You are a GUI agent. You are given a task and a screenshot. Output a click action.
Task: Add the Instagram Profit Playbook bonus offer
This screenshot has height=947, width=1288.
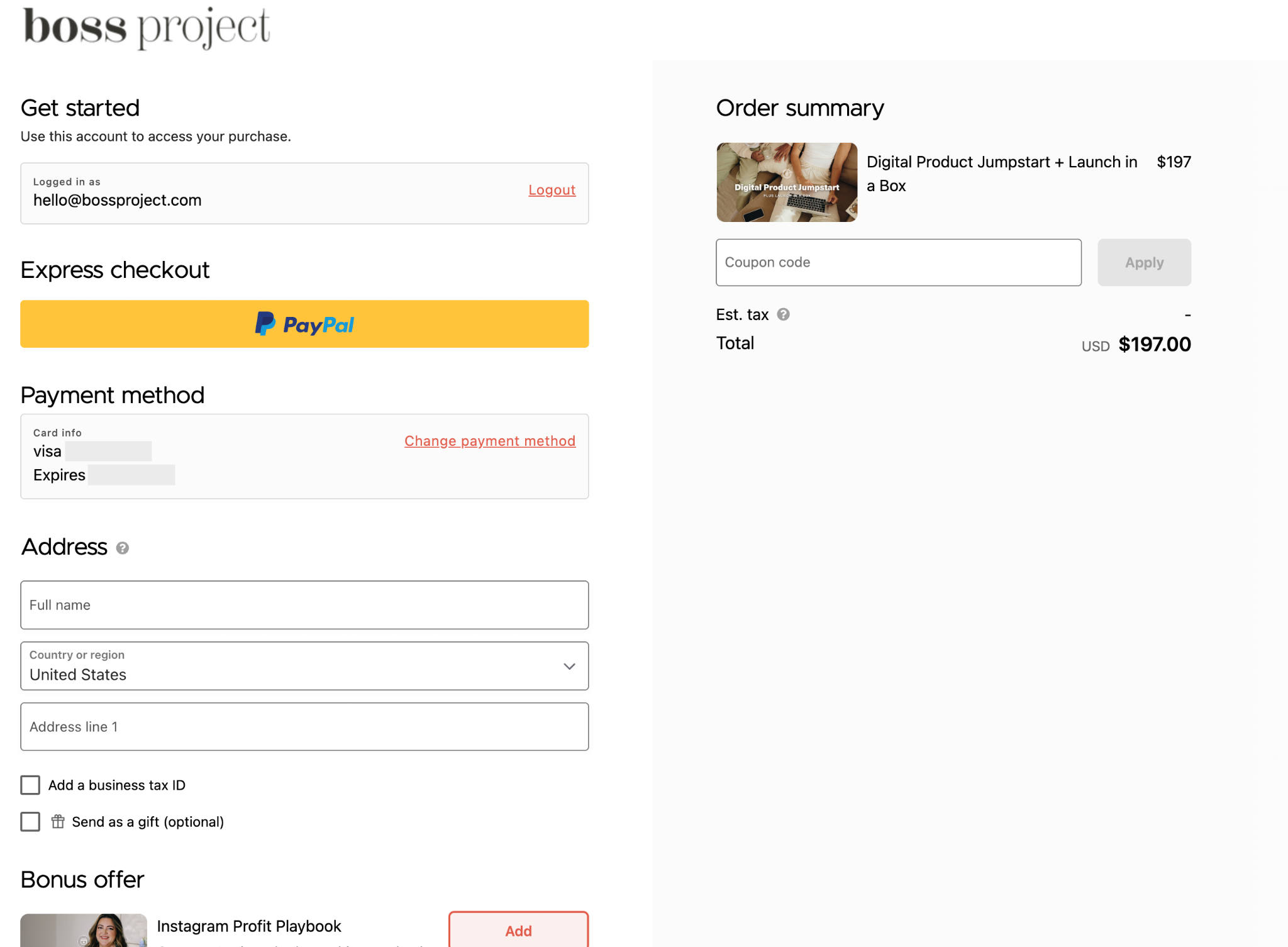[x=518, y=930]
